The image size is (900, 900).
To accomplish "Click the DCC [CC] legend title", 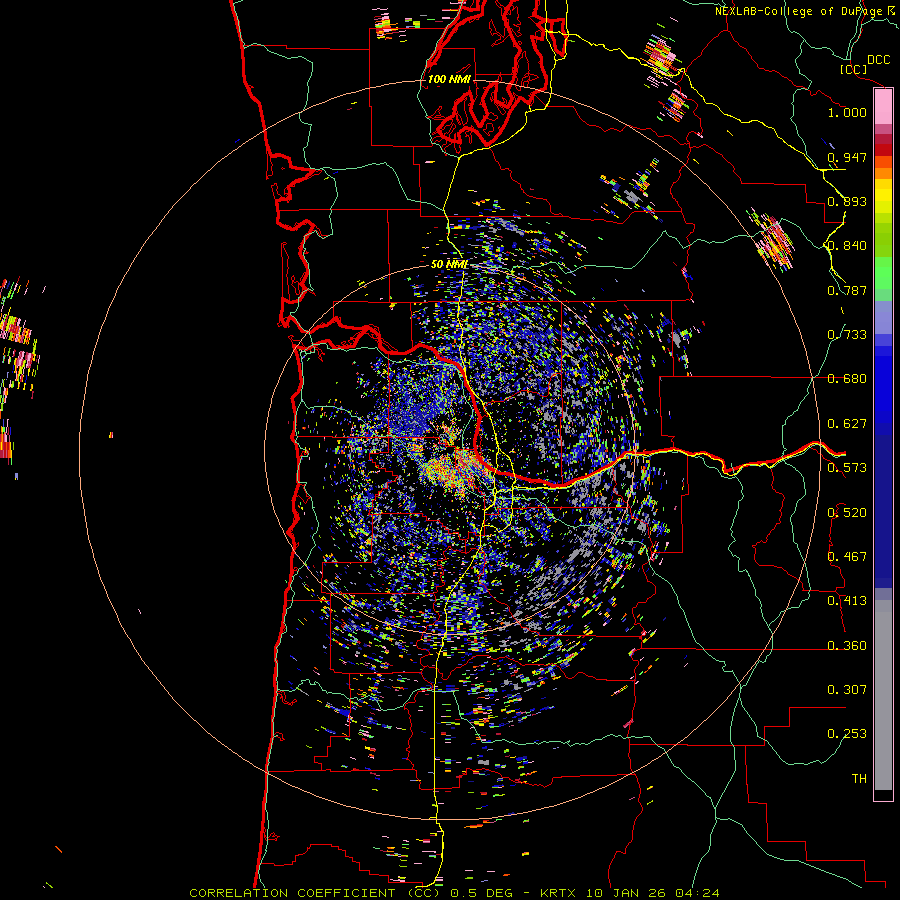I will tap(864, 64).
